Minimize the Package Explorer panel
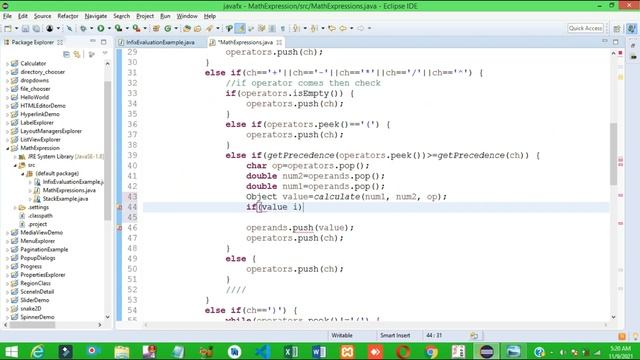 pyautogui.click(x=93, y=42)
